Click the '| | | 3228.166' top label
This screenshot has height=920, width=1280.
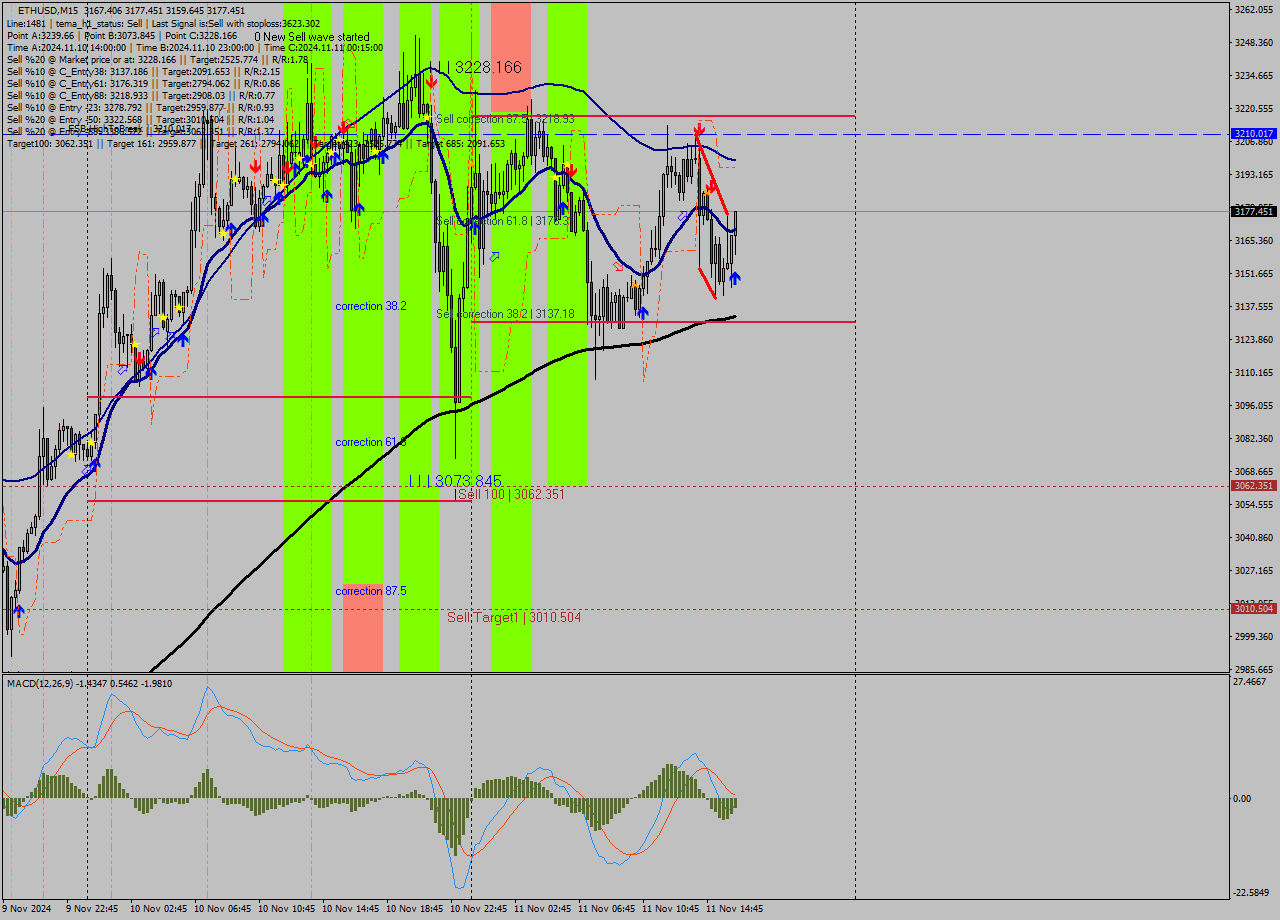click(x=478, y=67)
